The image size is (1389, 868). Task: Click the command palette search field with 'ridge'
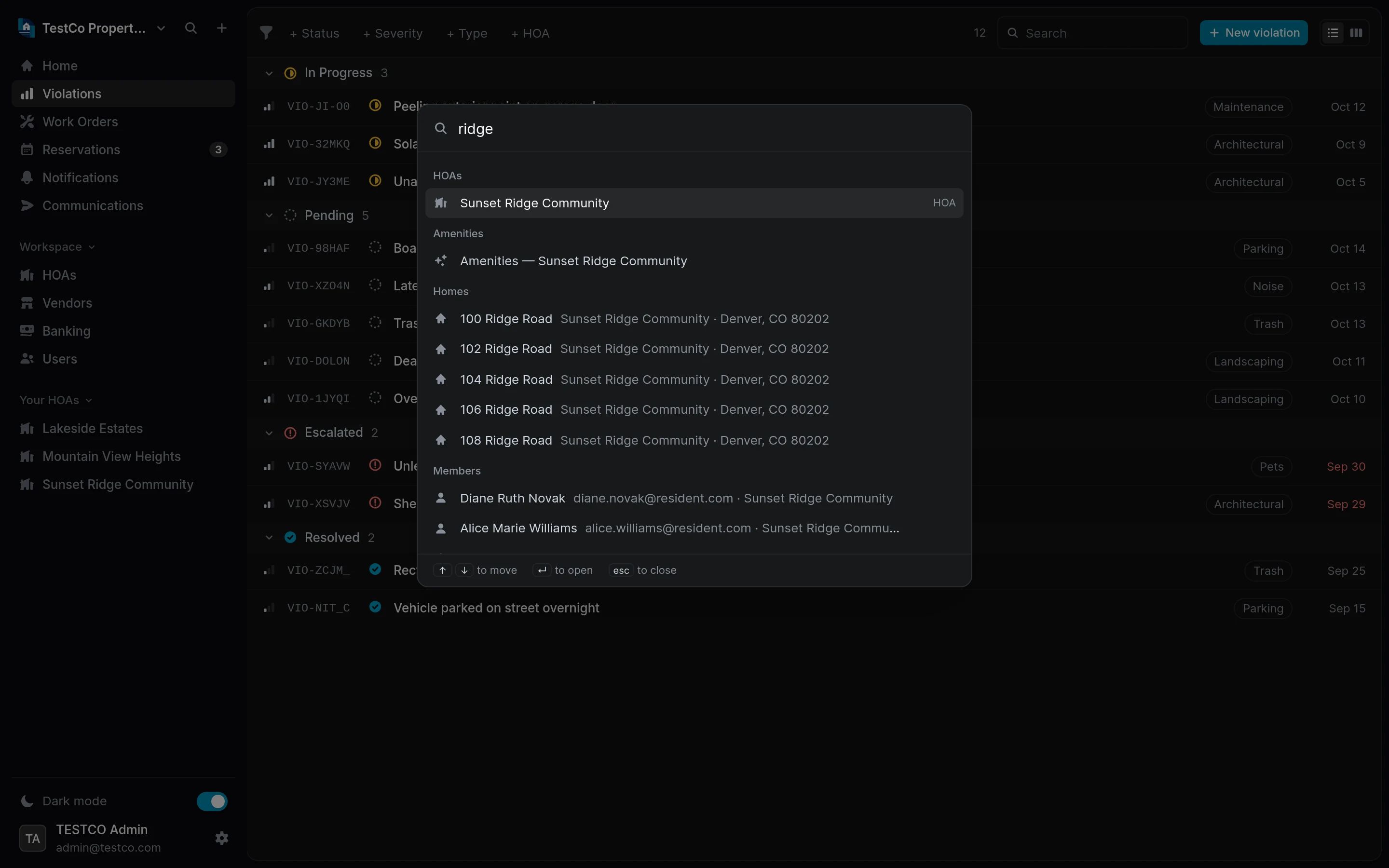[694, 129]
